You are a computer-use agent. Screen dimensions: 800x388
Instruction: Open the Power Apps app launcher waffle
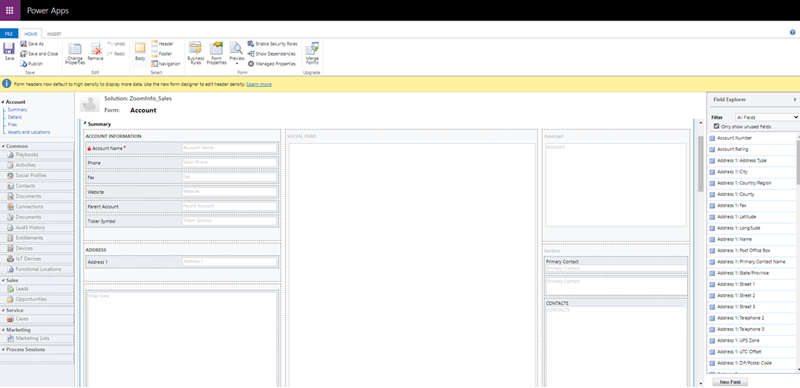(x=10, y=10)
